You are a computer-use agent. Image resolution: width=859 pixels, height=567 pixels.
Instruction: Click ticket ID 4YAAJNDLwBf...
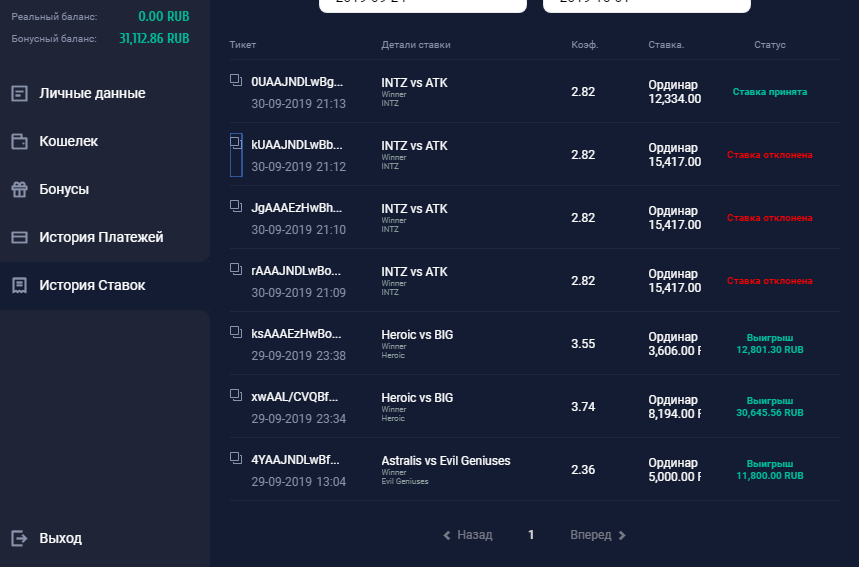pyautogui.click(x=295, y=460)
